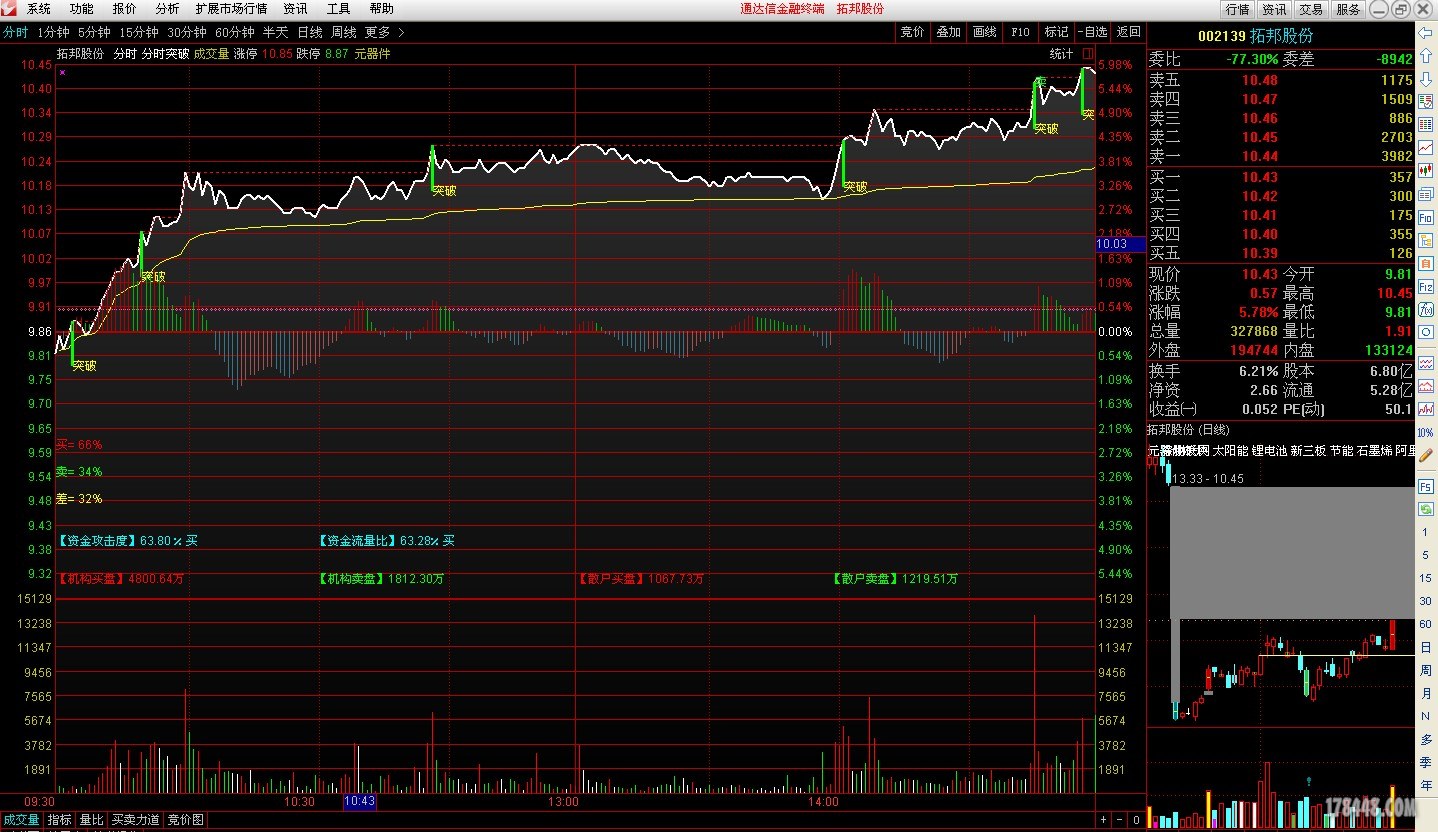Click the red area chart sidebar icon

click(x=1426, y=386)
